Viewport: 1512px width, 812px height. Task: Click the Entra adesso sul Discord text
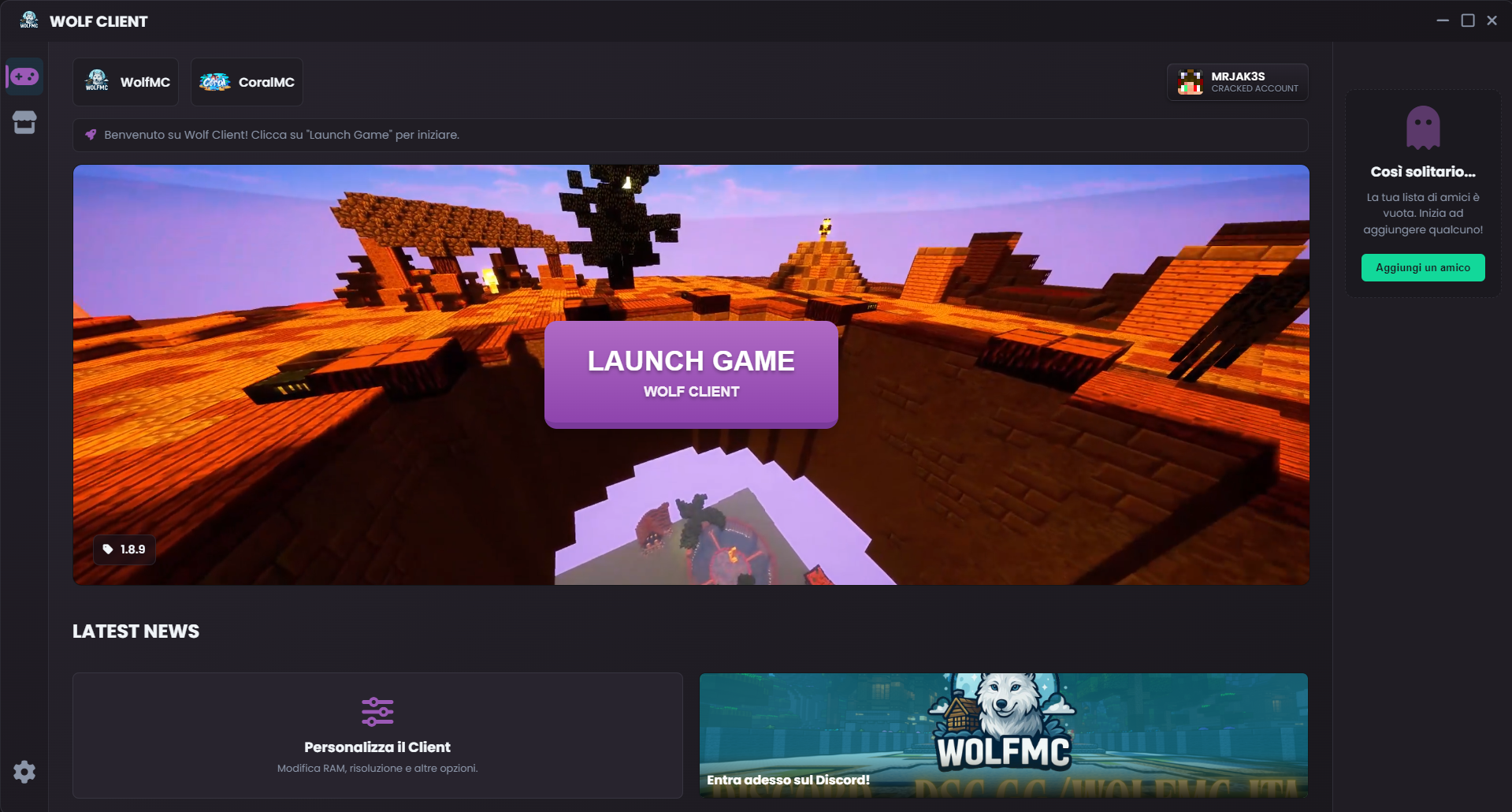coord(788,780)
